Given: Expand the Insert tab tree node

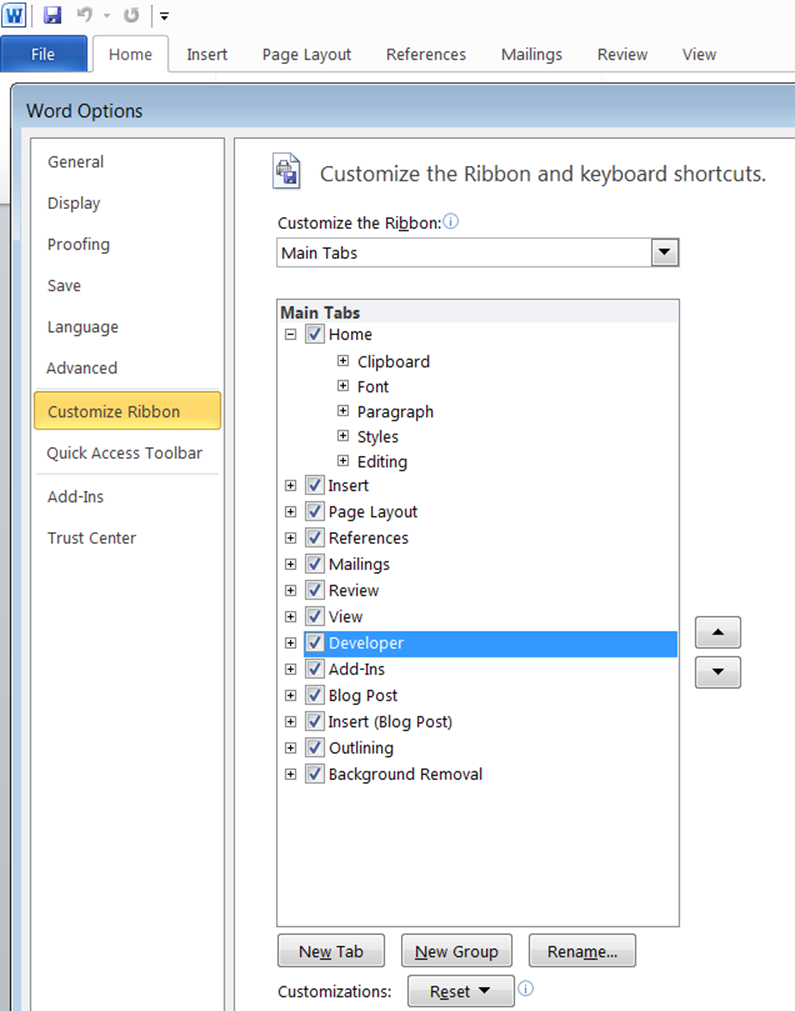Looking at the screenshot, I should click(x=291, y=486).
